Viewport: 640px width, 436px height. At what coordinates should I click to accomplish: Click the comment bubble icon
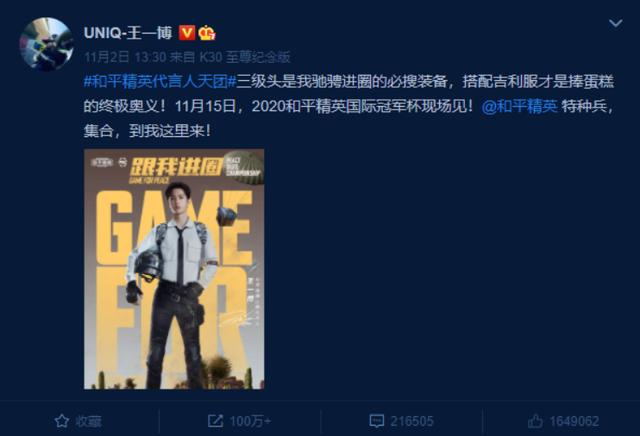(376, 421)
